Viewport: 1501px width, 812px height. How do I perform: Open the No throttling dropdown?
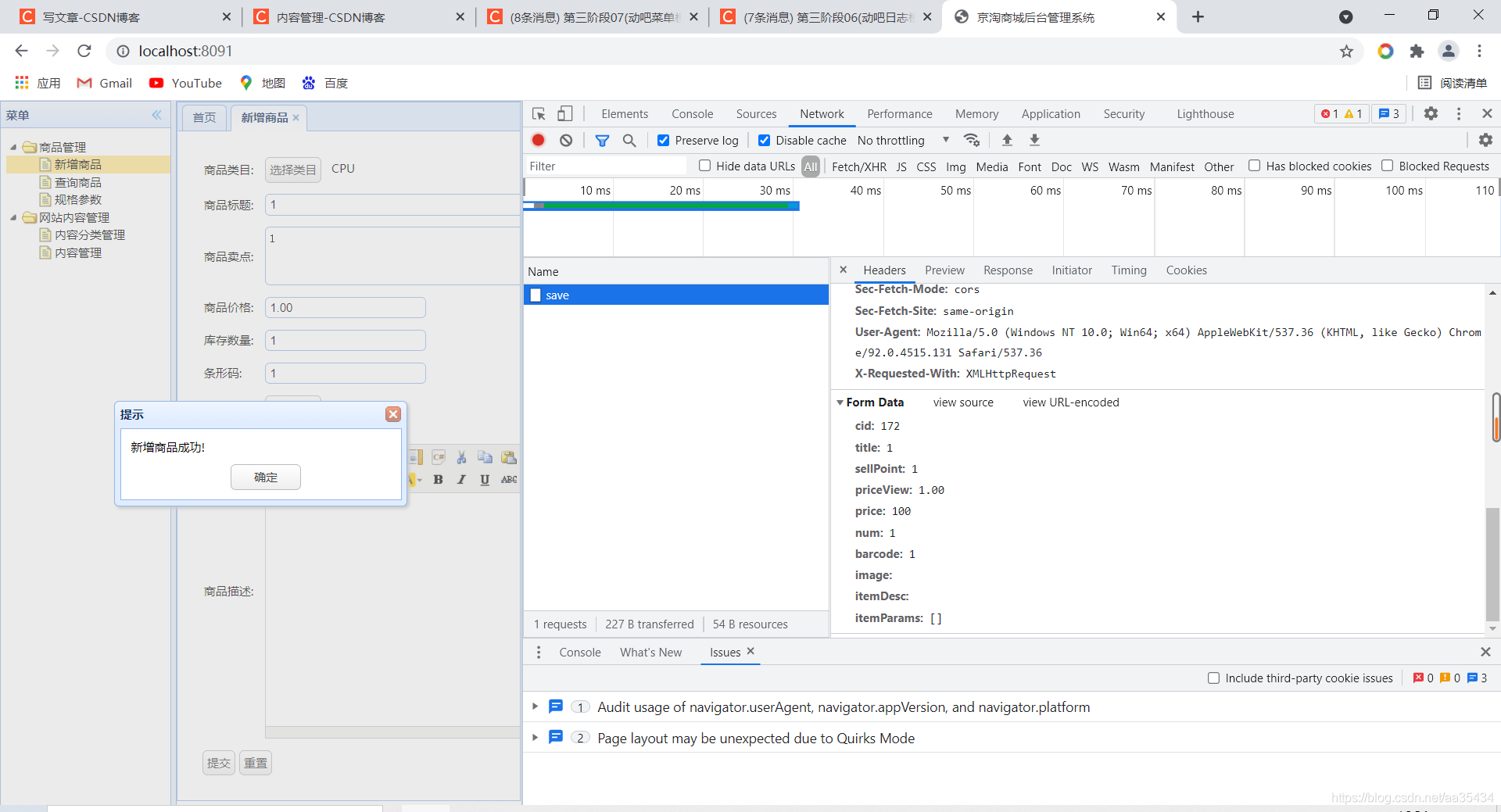(x=904, y=141)
